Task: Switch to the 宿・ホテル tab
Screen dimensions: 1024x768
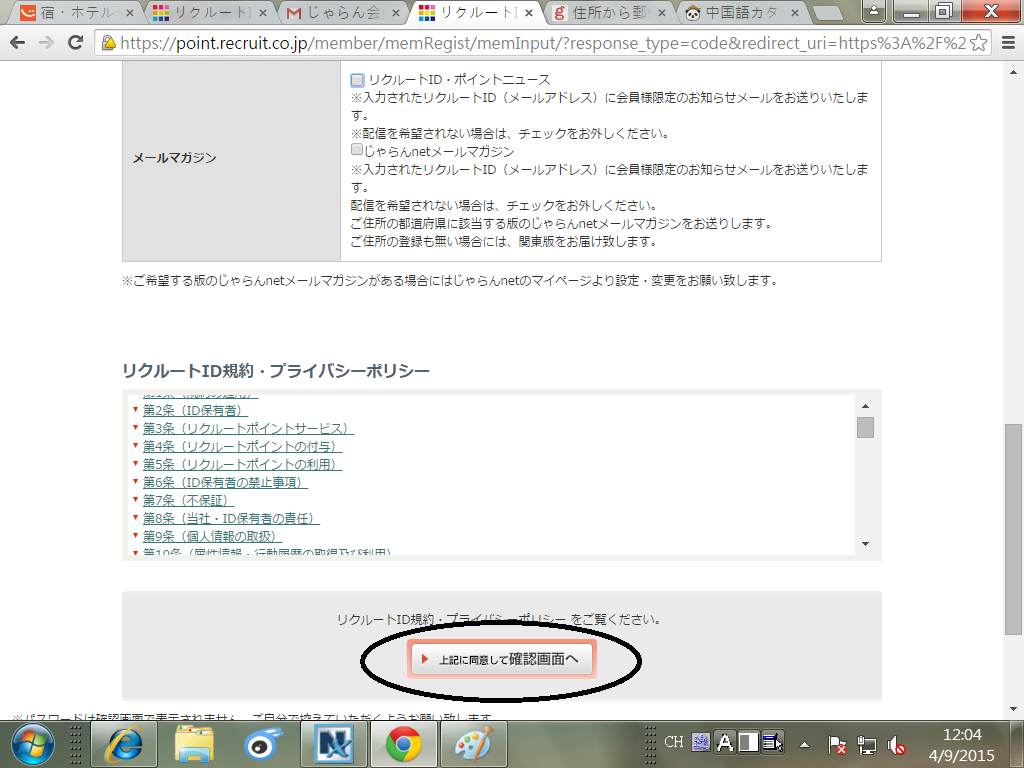Action: click(75, 13)
